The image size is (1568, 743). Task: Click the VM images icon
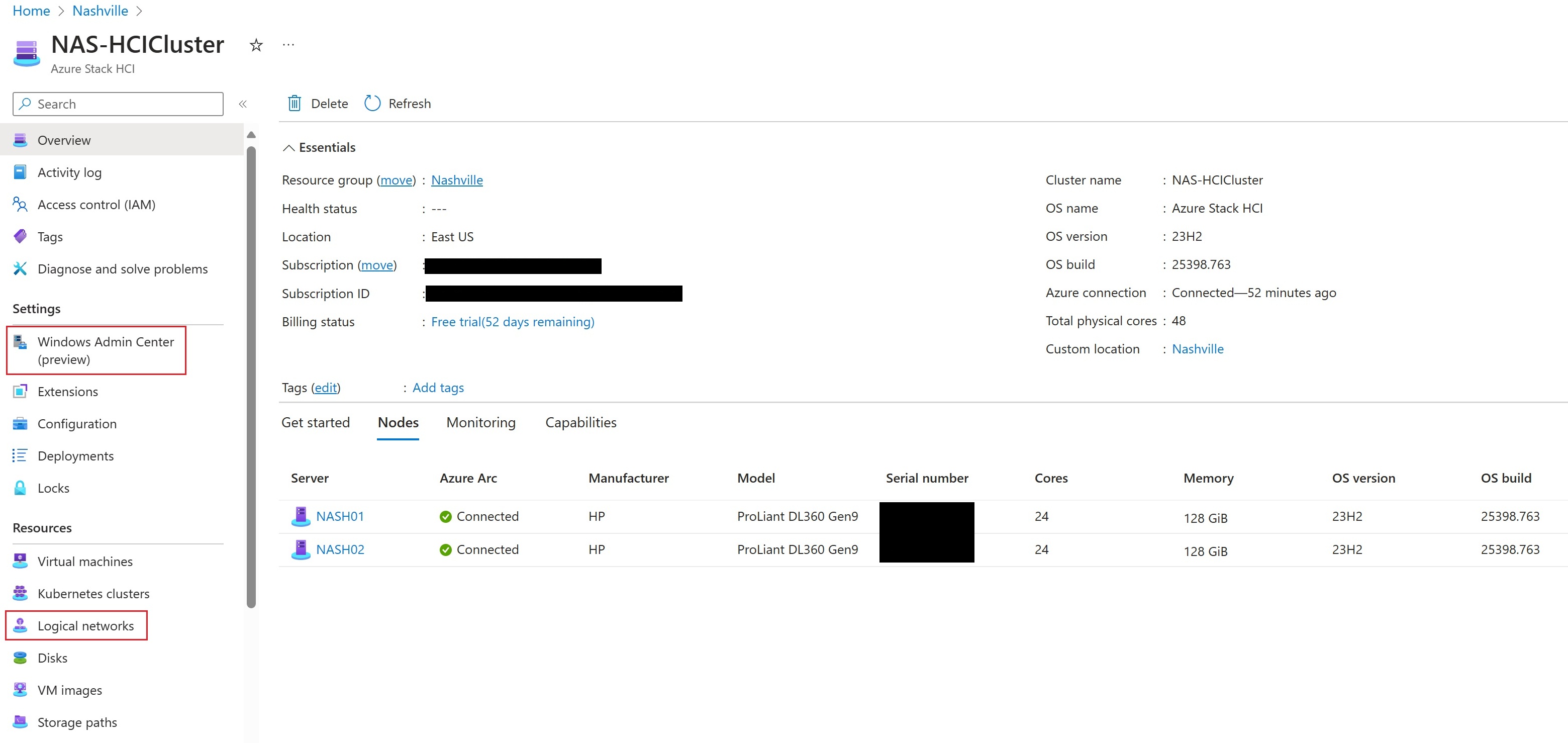click(20, 690)
